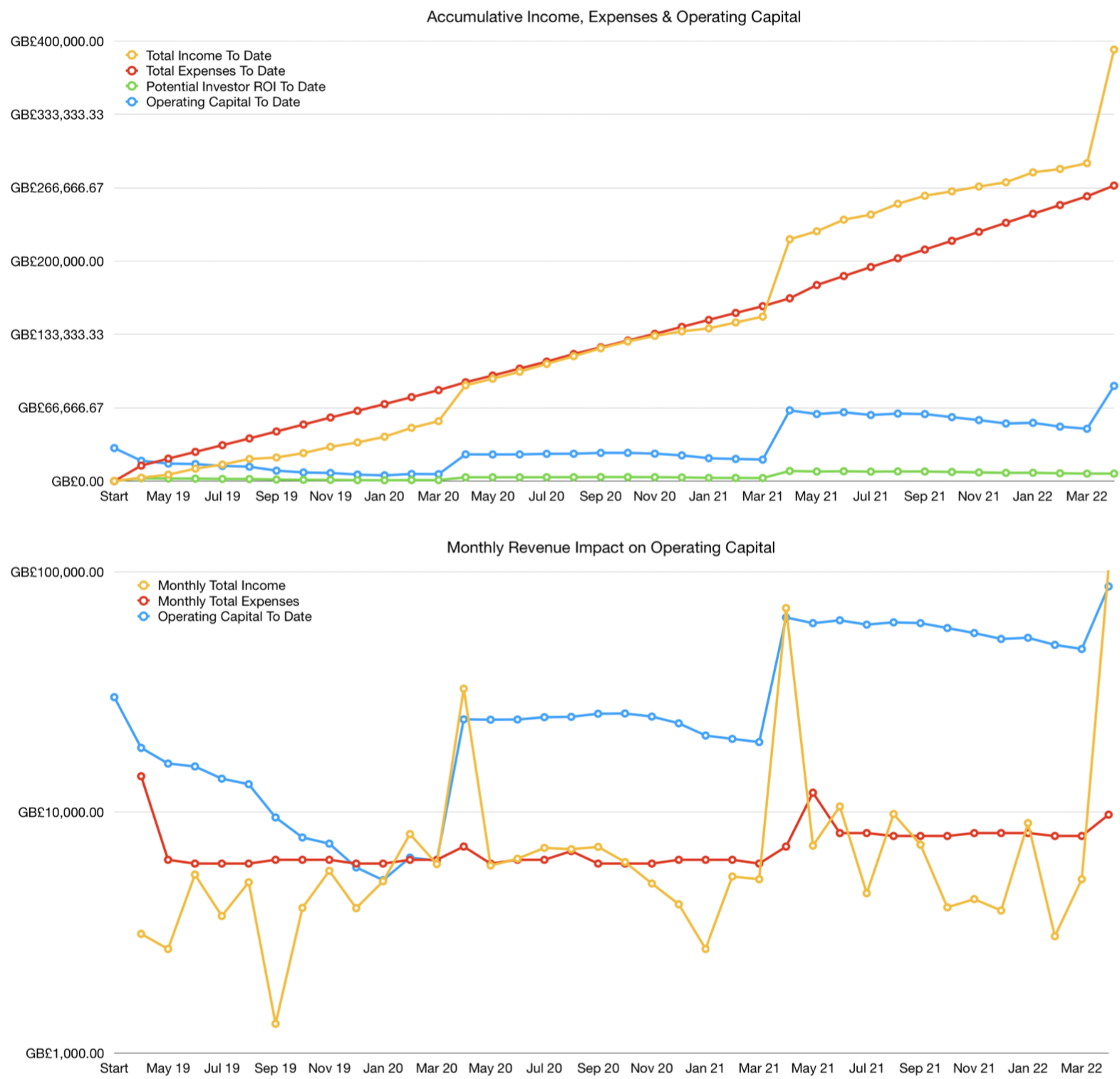
Task: Click the final Total Income data point in top chart
Action: 1114,50
